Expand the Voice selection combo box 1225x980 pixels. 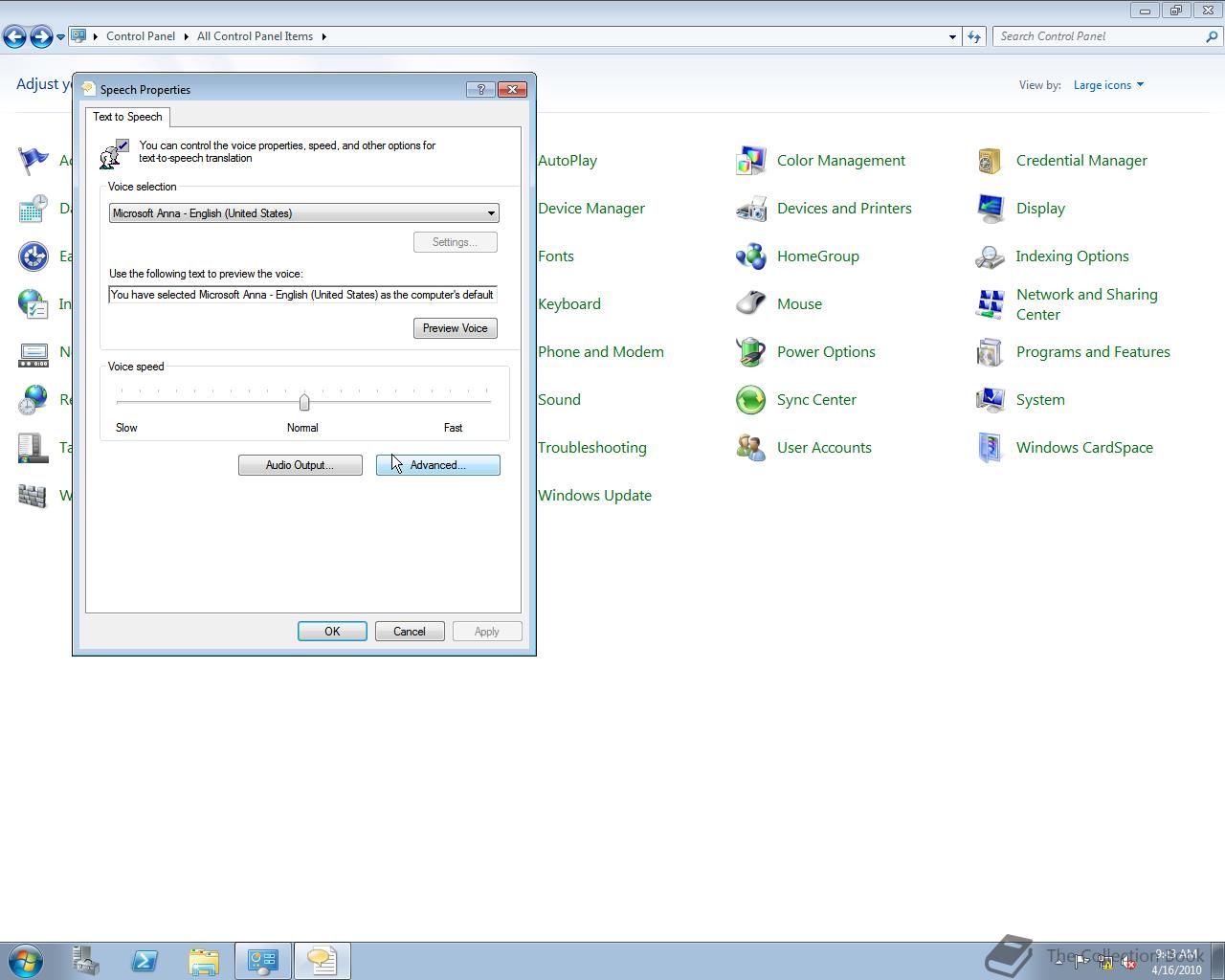(303, 213)
